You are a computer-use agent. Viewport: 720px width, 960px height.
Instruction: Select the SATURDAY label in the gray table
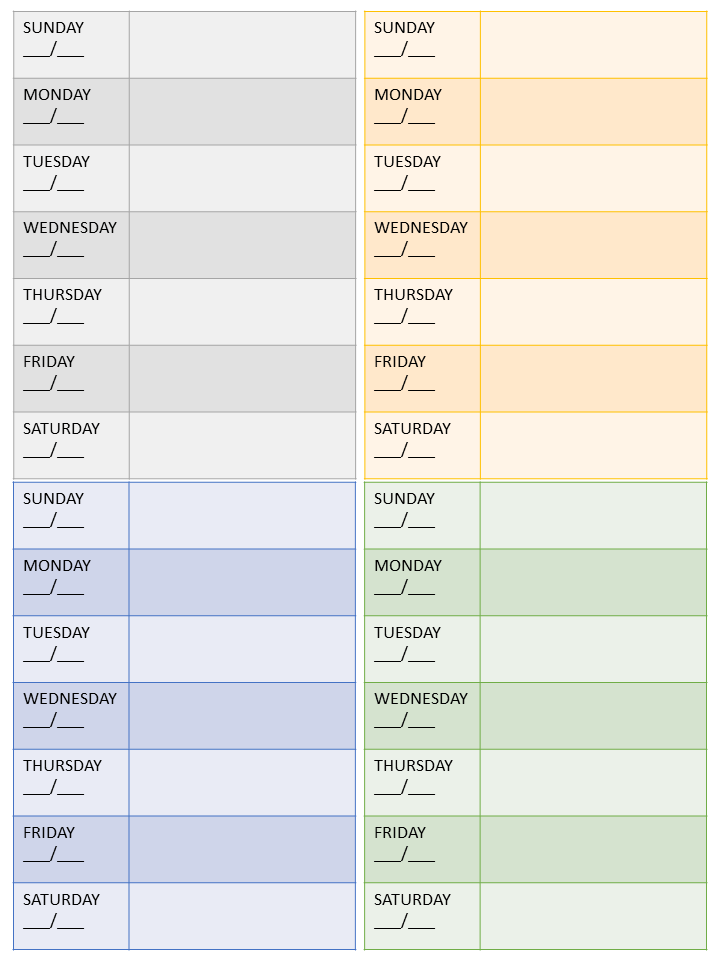click(62, 429)
